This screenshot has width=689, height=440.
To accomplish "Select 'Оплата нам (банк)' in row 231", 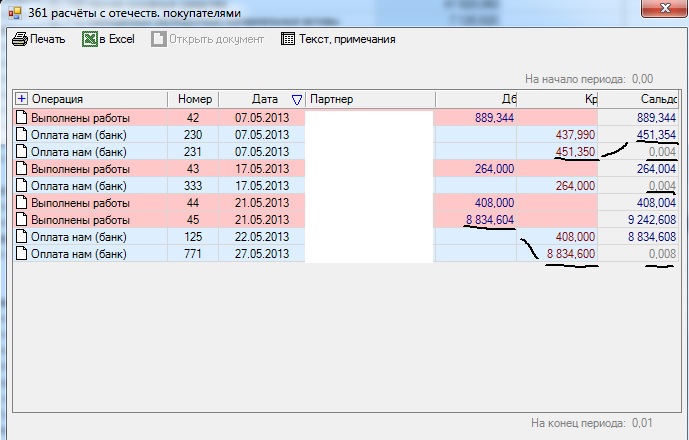I will pos(79,152).
